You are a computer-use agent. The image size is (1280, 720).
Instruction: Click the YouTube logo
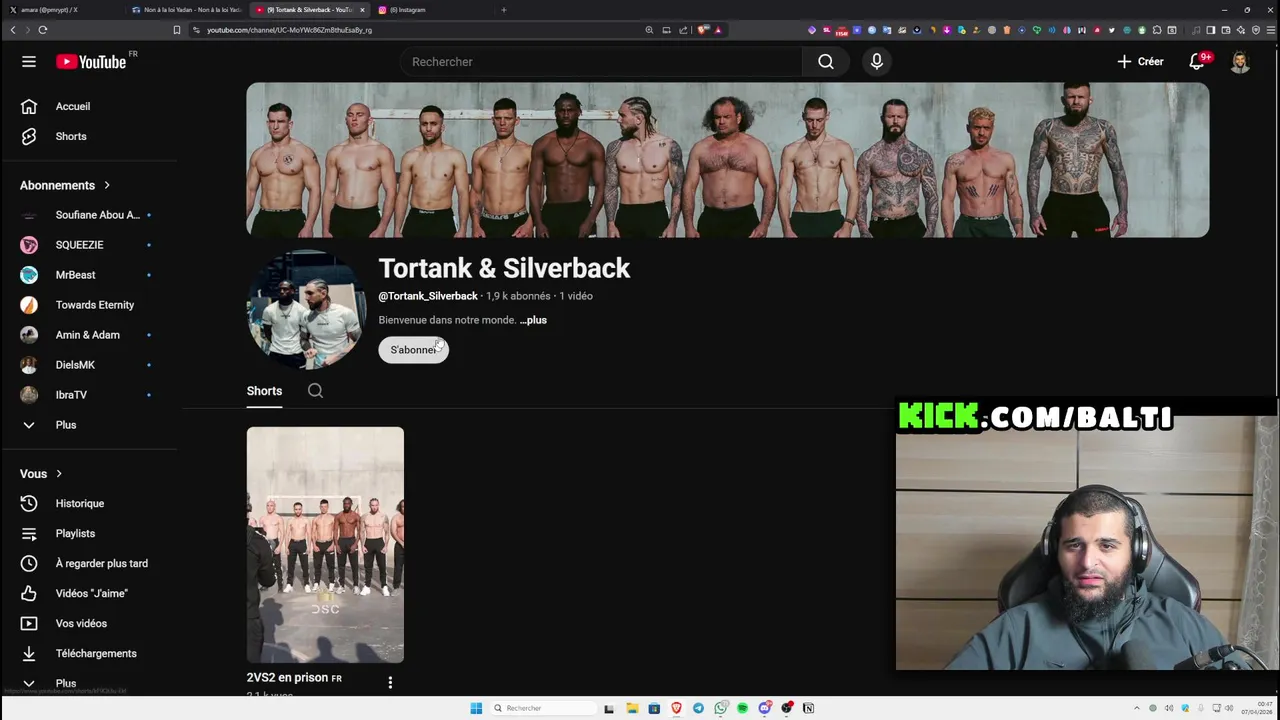tap(91, 62)
